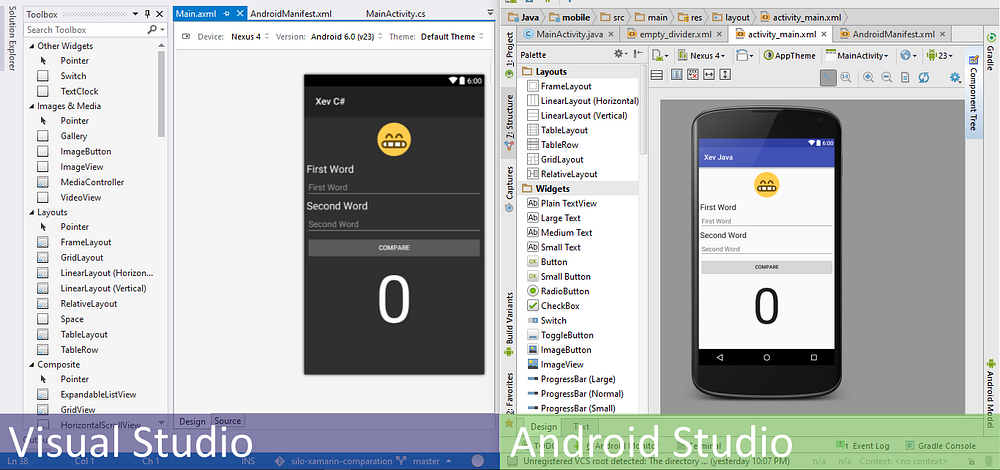Viewport: 1000px width, 470px height.
Task: Click mobile breadcrumb in navigation bar
Action: click(568, 17)
